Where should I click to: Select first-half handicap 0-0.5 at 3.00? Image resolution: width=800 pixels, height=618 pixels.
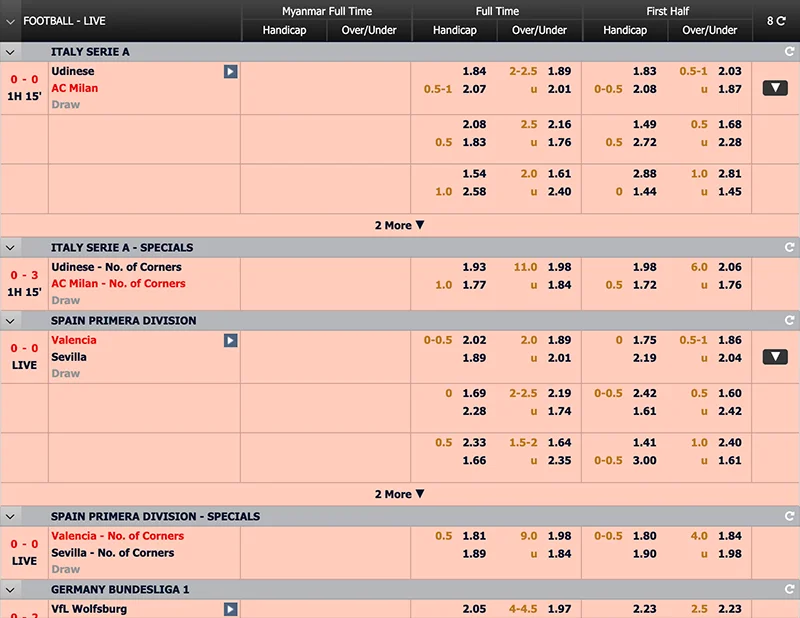pyautogui.click(x=645, y=460)
